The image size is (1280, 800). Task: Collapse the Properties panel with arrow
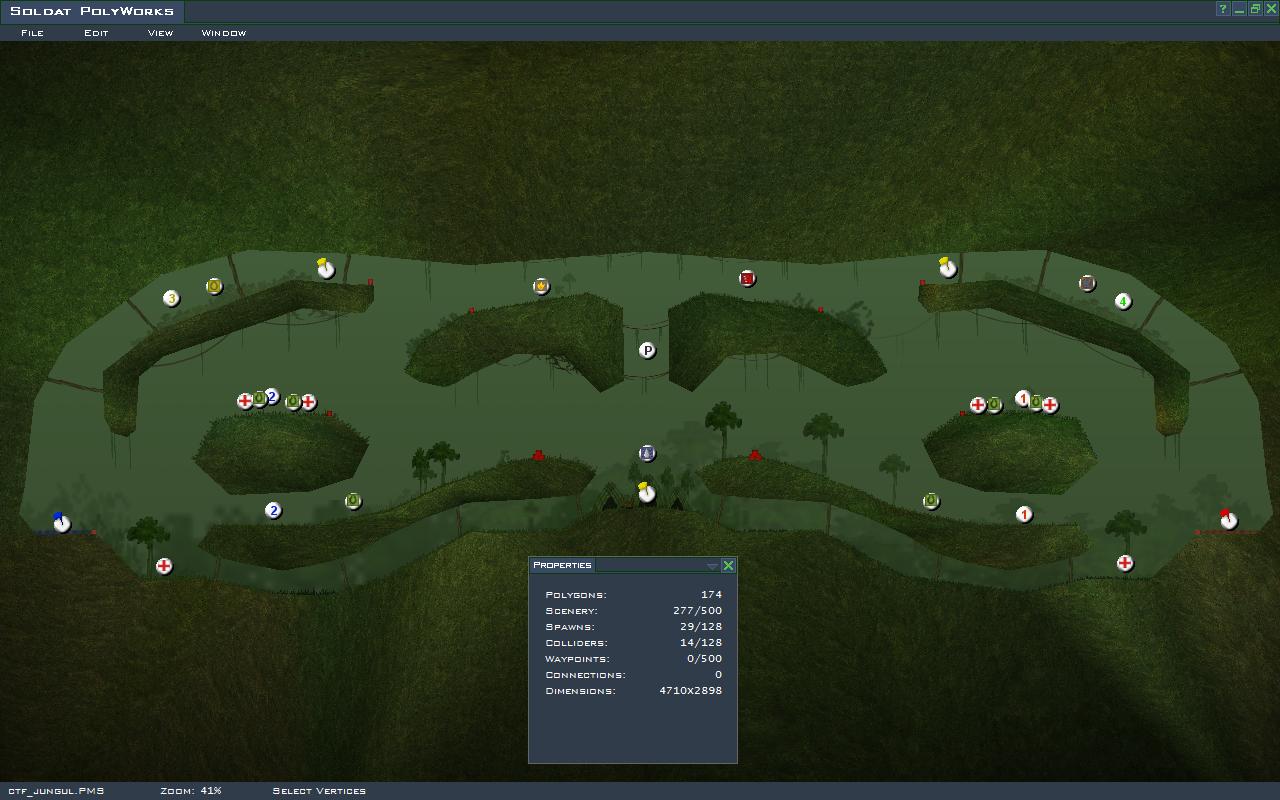712,566
